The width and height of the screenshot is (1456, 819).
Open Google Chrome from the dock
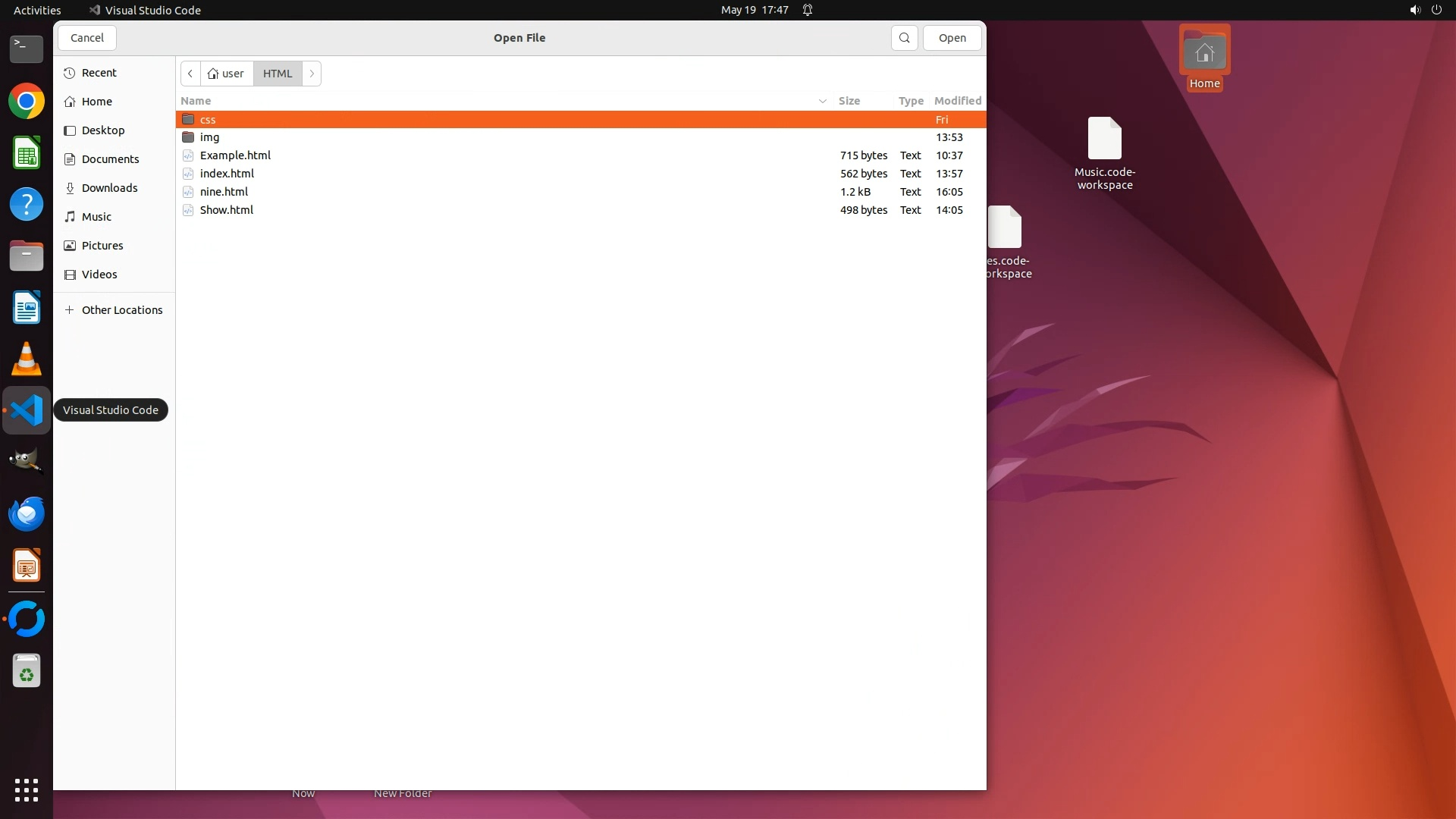pos(27,102)
